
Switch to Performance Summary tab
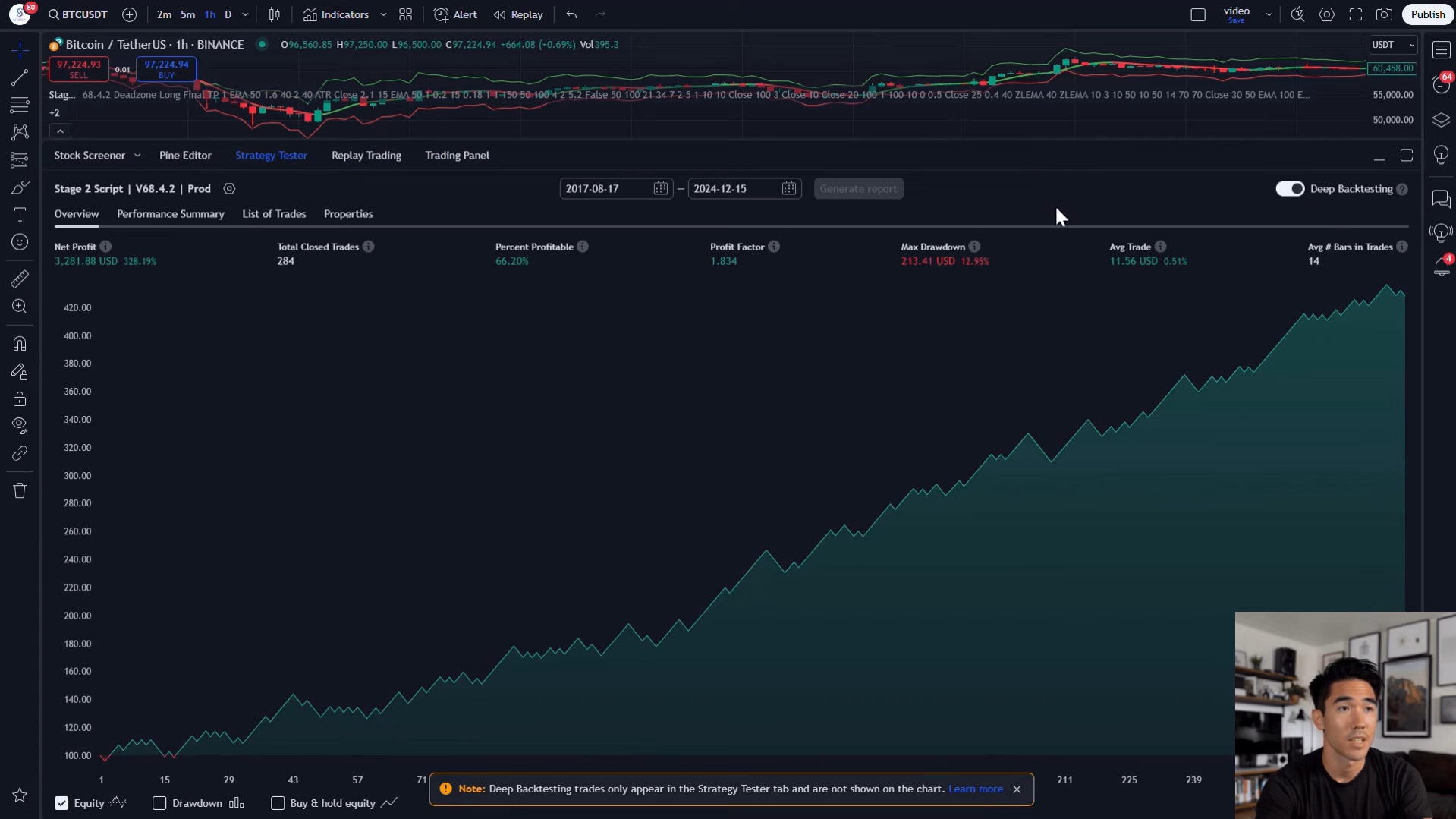pos(171,214)
